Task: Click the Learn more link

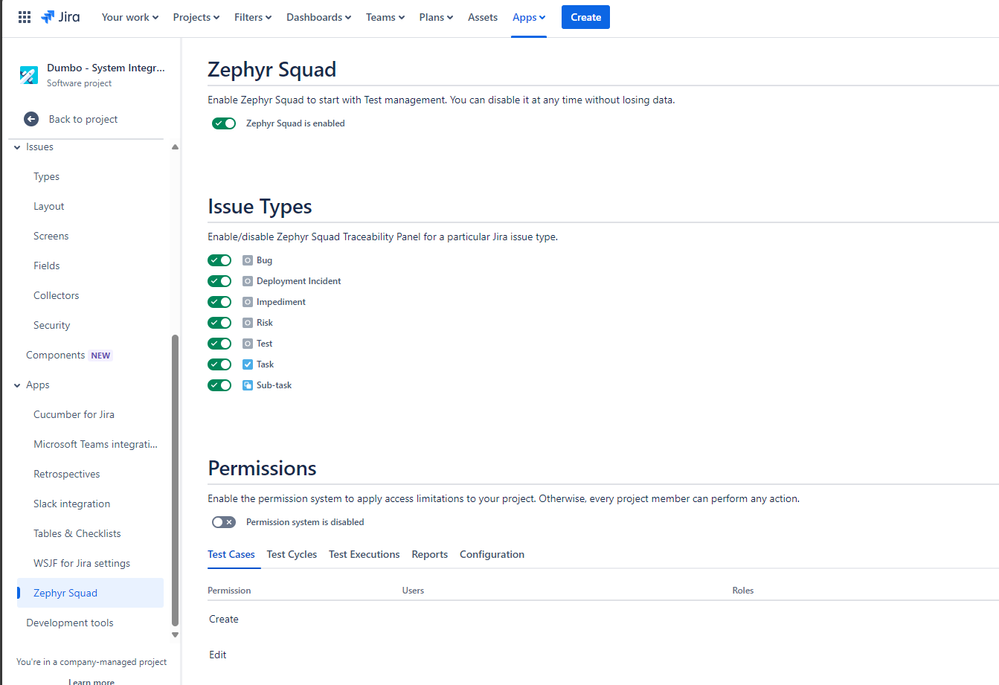Action: pyautogui.click(x=91, y=681)
